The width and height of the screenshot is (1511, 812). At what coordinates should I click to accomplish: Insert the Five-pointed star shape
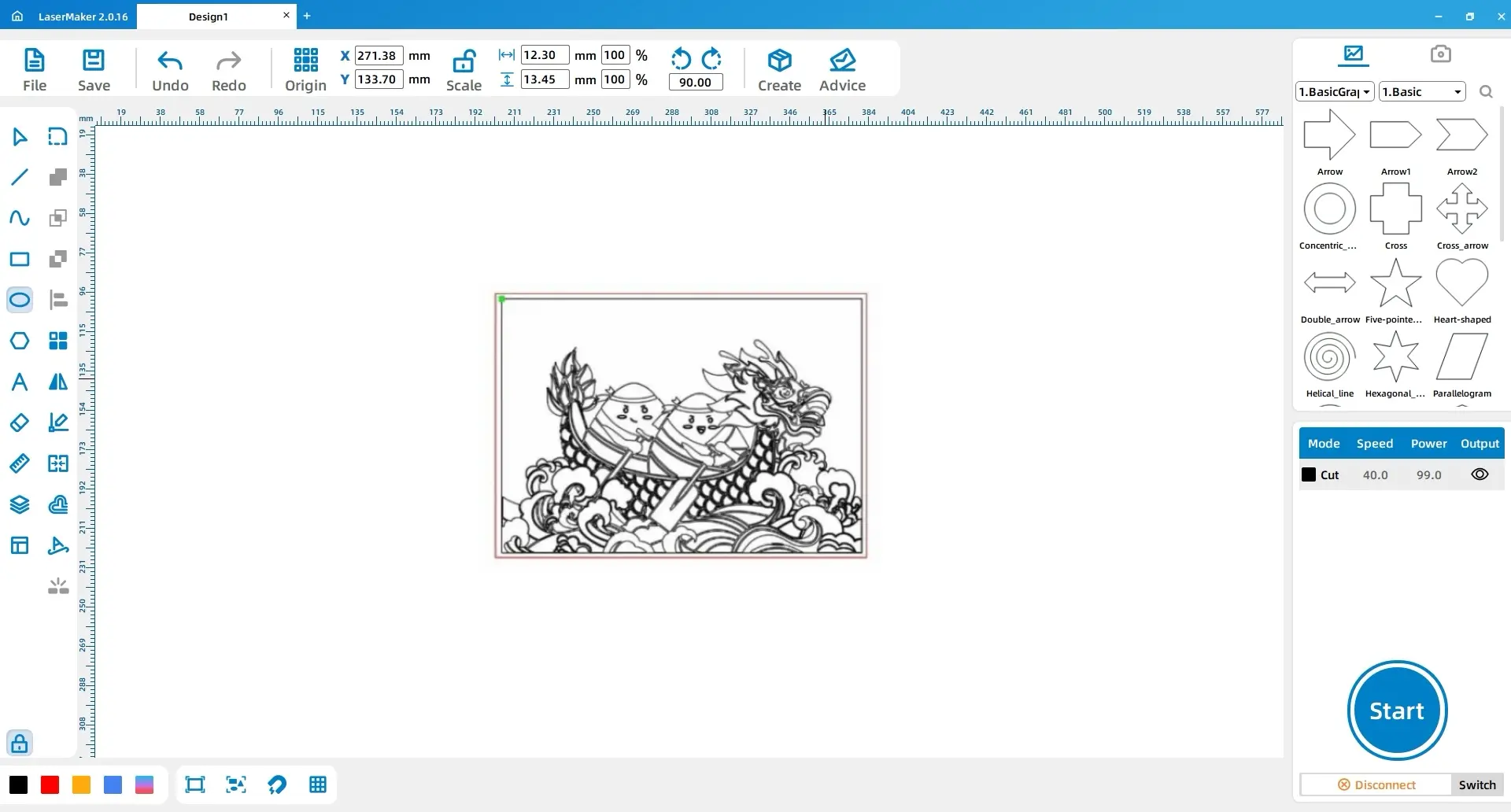[x=1395, y=282]
